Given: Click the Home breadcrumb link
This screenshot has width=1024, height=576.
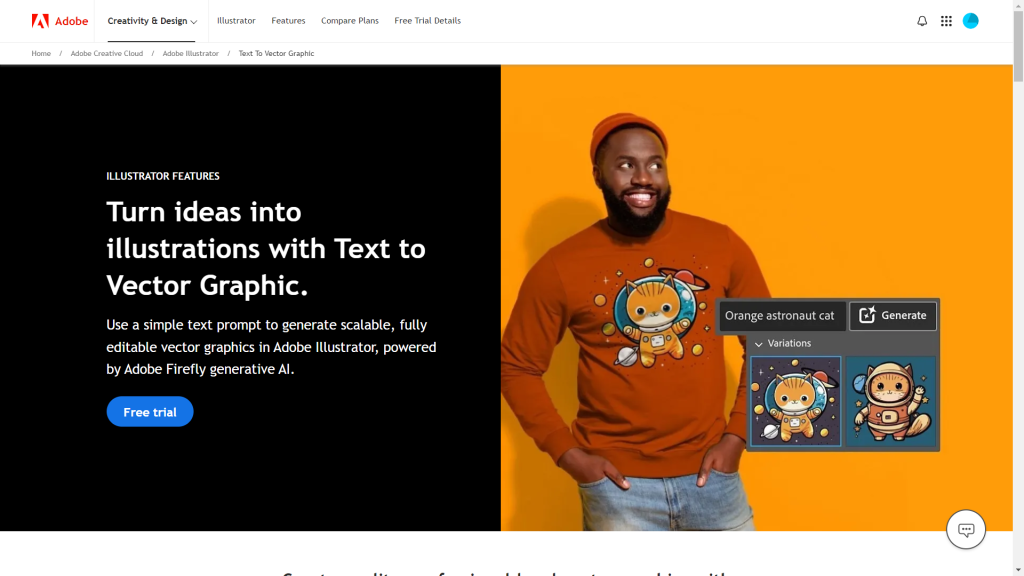Looking at the screenshot, I should (x=41, y=54).
